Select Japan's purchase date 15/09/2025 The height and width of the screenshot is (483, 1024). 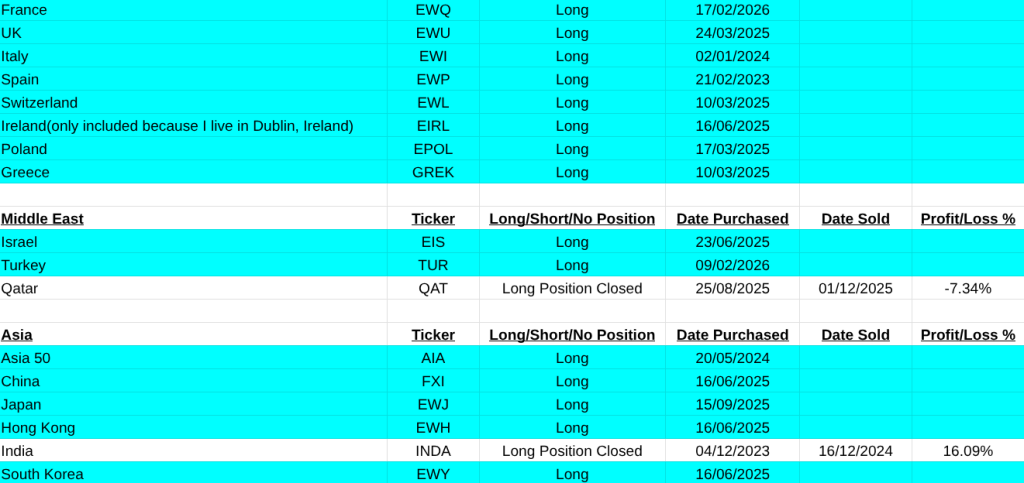pyautogui.click(x=732, y=405)
